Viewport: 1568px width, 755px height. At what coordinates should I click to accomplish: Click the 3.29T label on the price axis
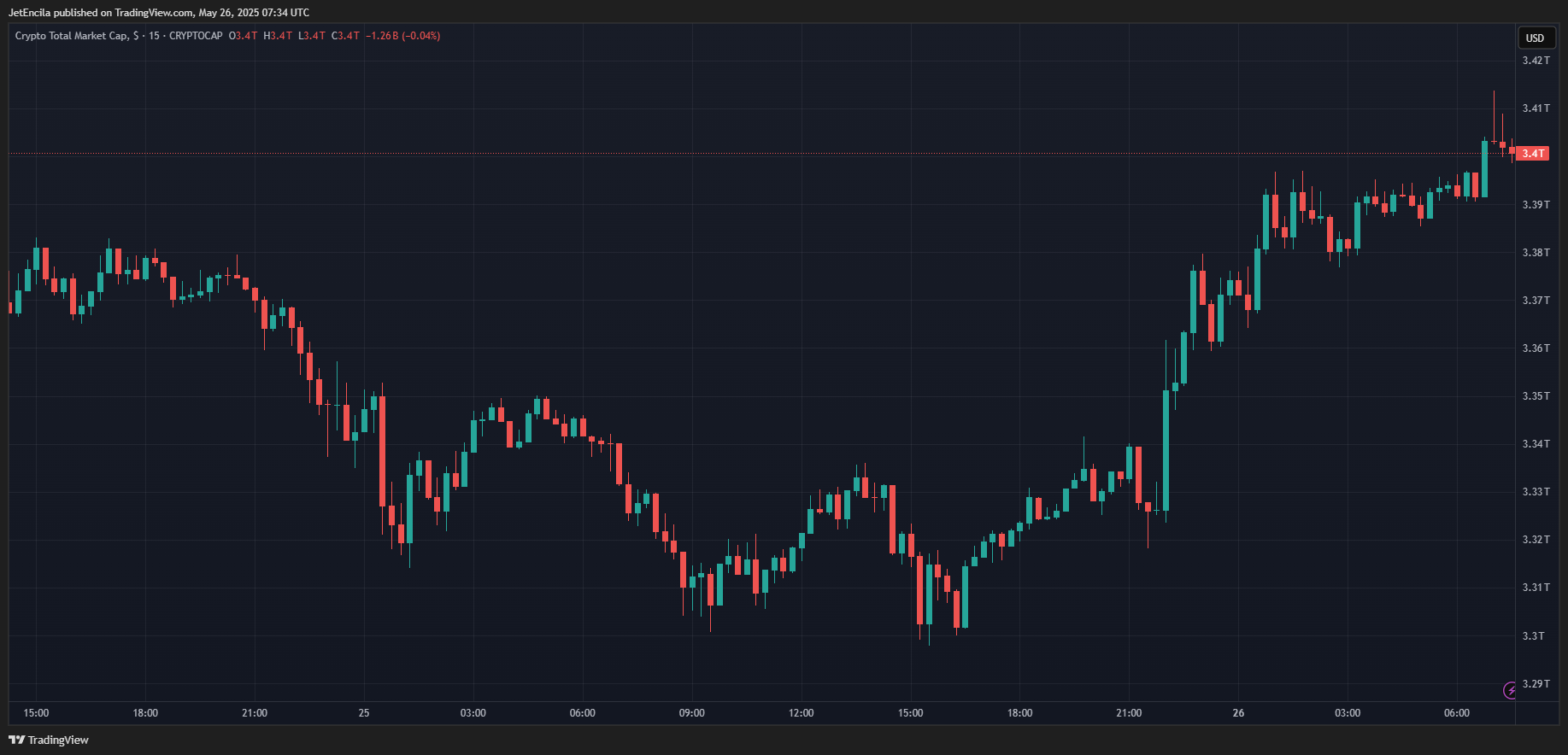tap(1536, 684)
